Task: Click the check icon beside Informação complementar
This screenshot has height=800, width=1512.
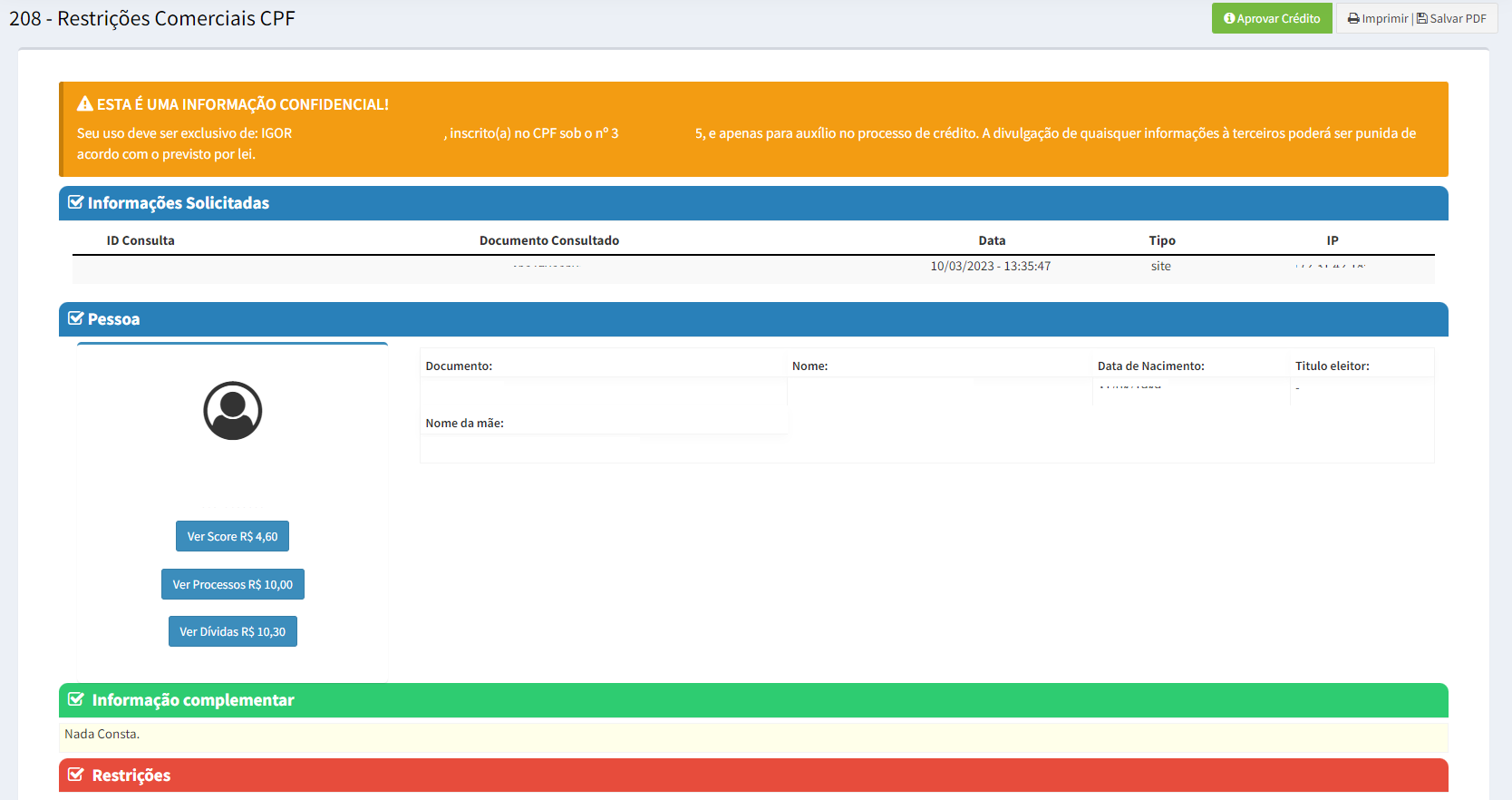Action: [76, 699]
